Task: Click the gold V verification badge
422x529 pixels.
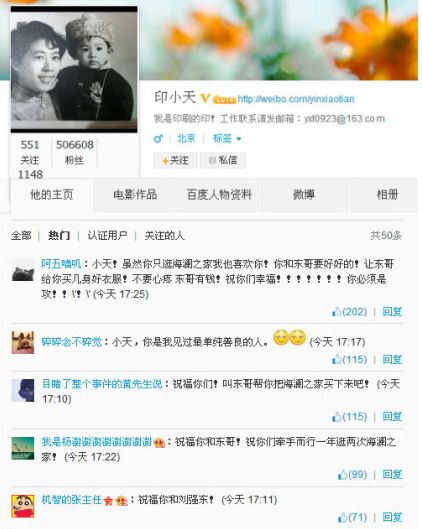Action: coord(205,99)
